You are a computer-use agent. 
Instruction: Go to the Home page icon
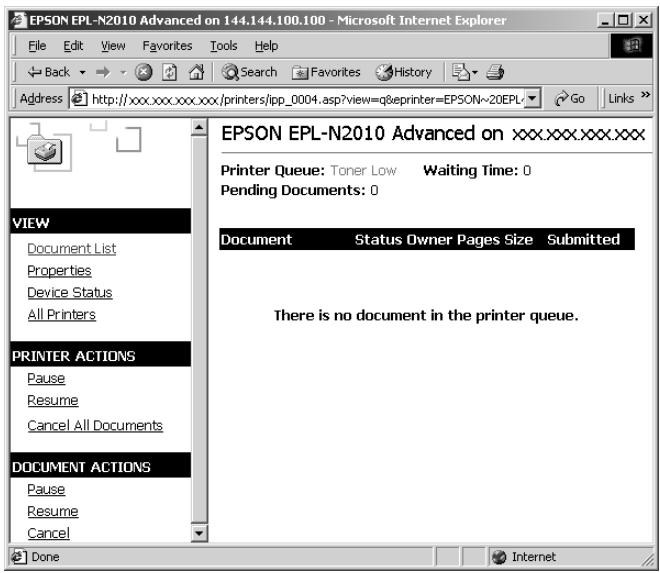196,72
